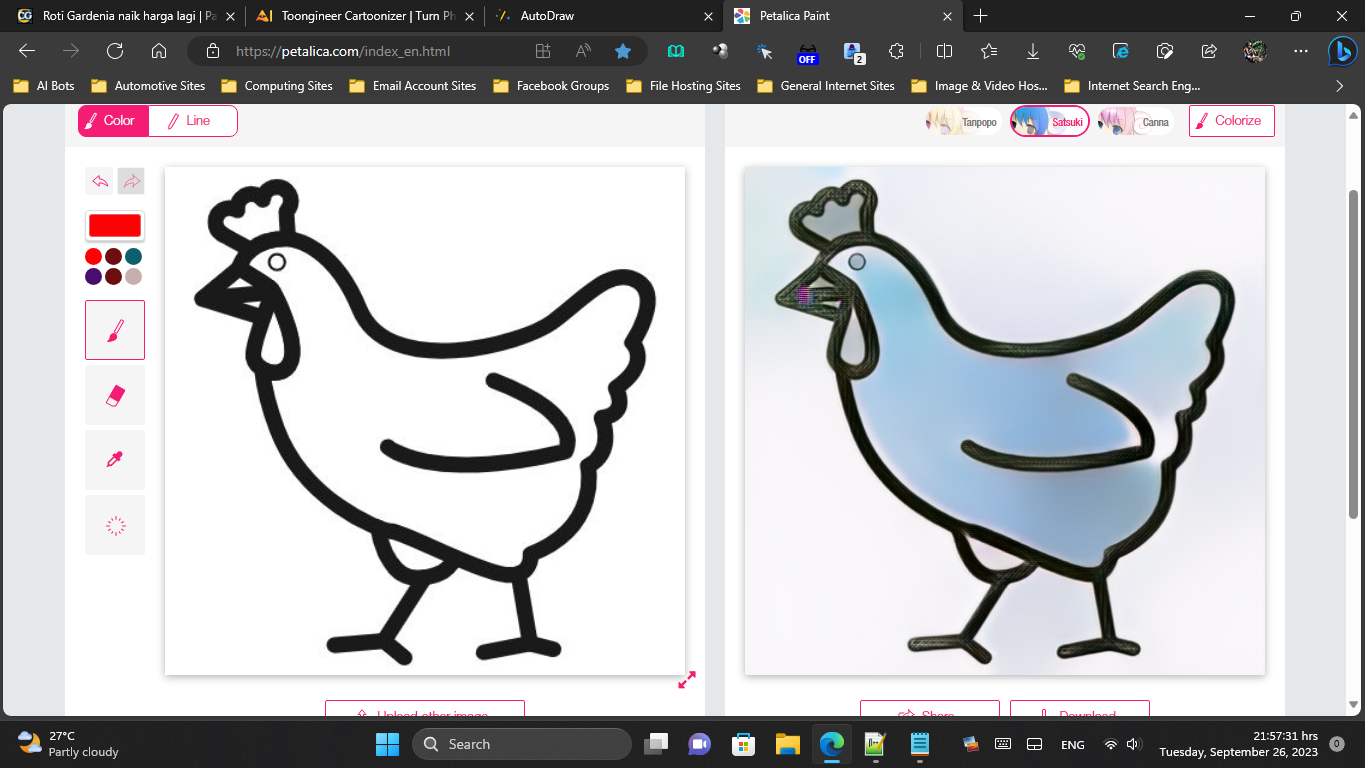Select the Canna colorize style
Screen dimensions: 1365x768
tap(1135, 122)
